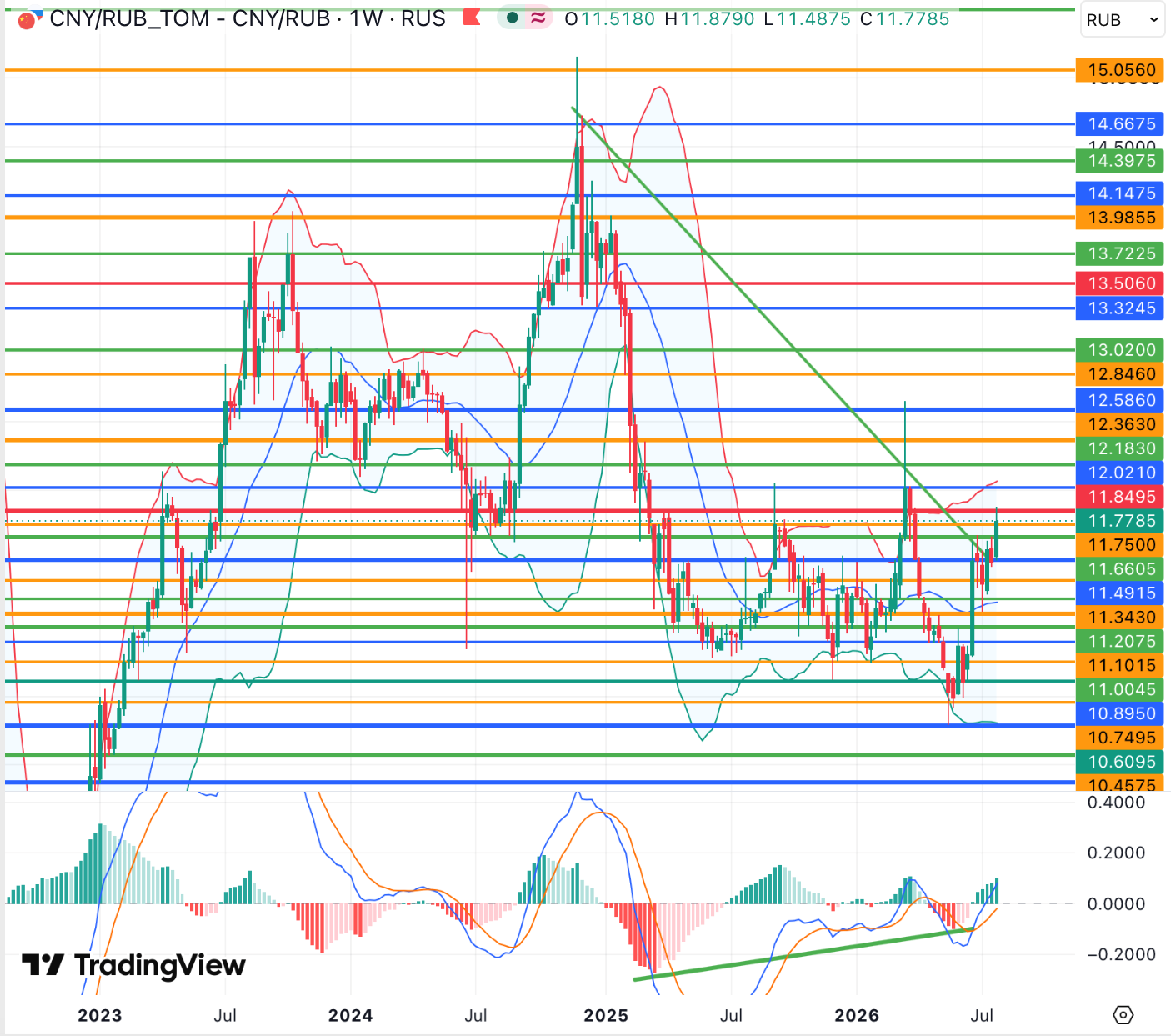Click the Jul label after 2026
Viewport: 1171px width, 1036px height.
[x=982, y=1015]
